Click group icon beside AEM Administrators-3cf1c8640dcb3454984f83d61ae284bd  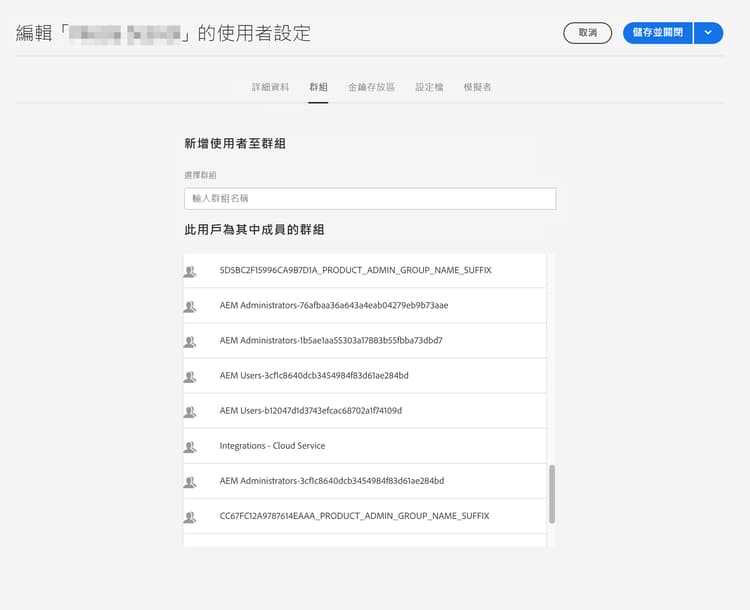pyautogui.click(x=190, y=482)
